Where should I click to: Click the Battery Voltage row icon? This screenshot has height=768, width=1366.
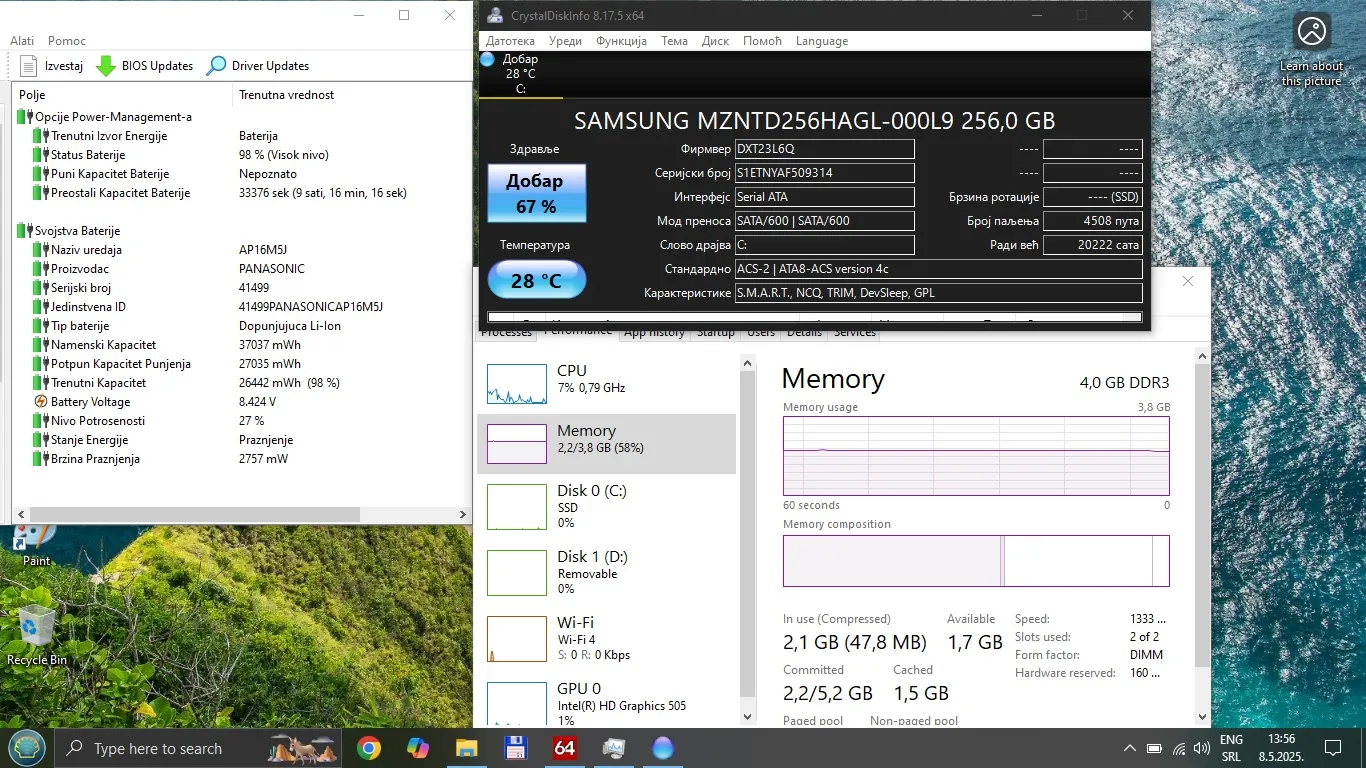pyautogui.click(x=40, y=402)
